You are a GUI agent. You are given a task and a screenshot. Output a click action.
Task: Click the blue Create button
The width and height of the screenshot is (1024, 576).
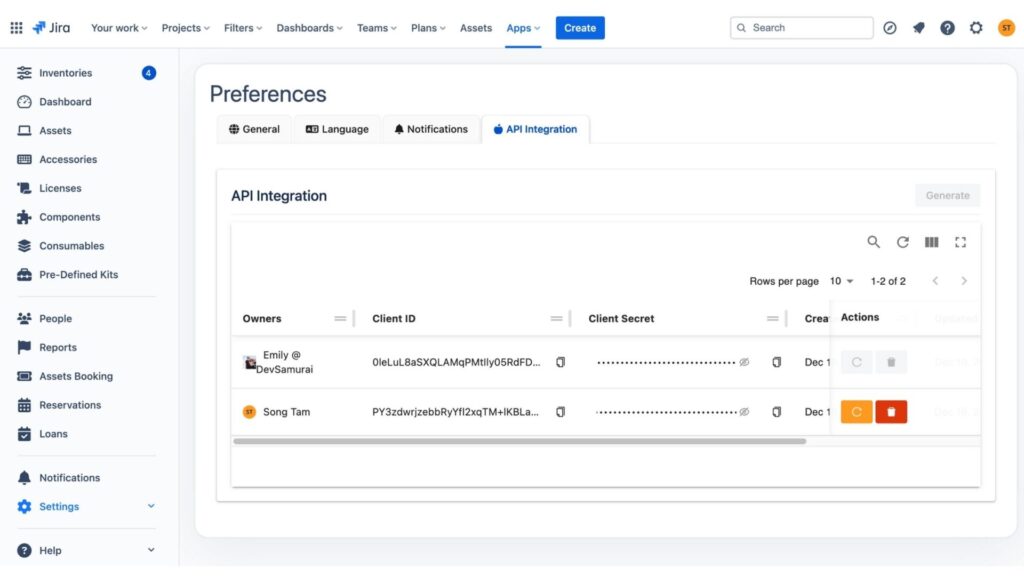(580, 28)
